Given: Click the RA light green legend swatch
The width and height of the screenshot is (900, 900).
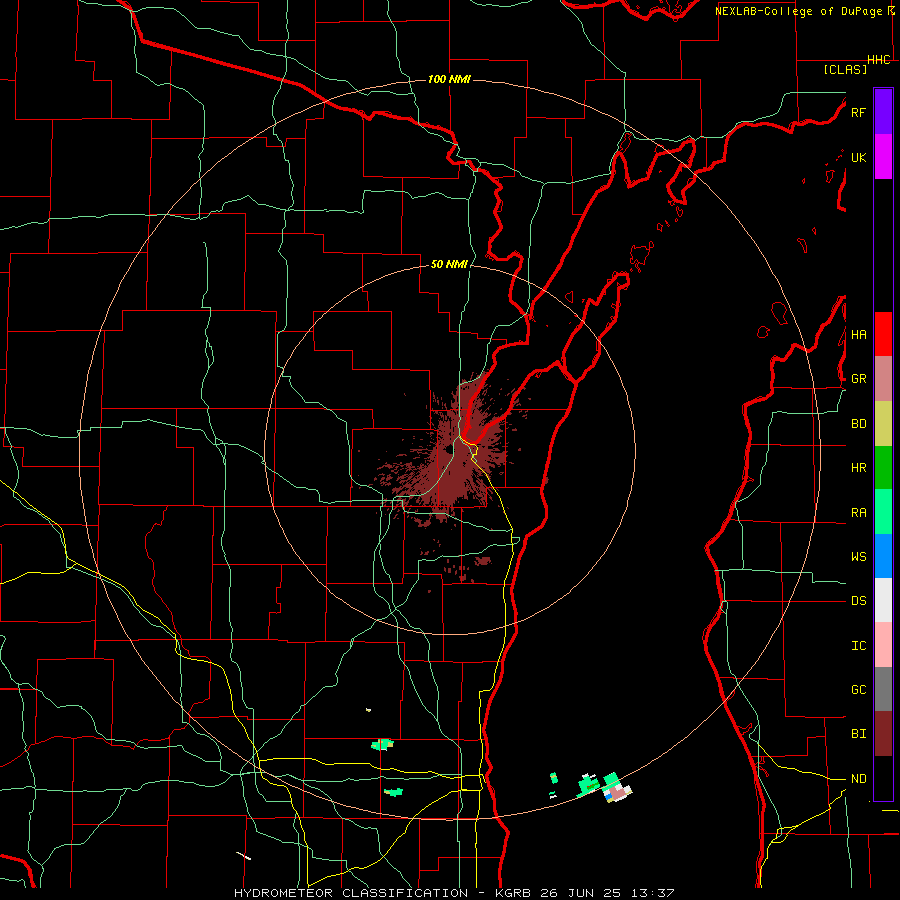Looking at the screenshot, I should (883, 512).
